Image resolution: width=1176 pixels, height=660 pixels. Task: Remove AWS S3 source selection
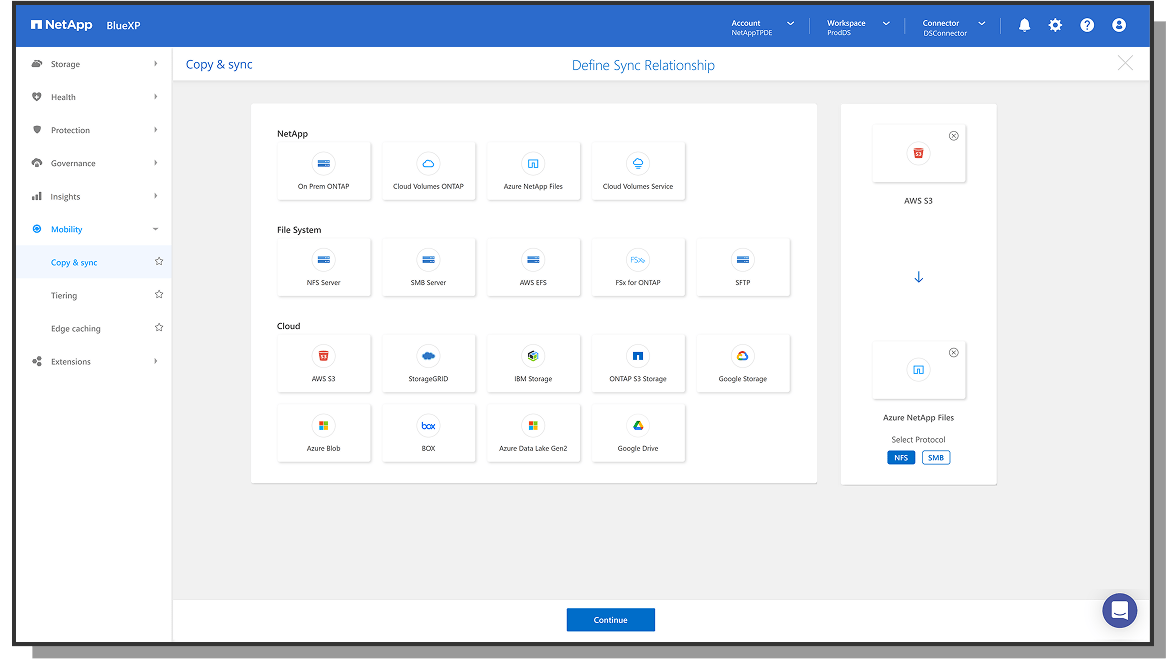pyautogui.click(x=953, y=136)
